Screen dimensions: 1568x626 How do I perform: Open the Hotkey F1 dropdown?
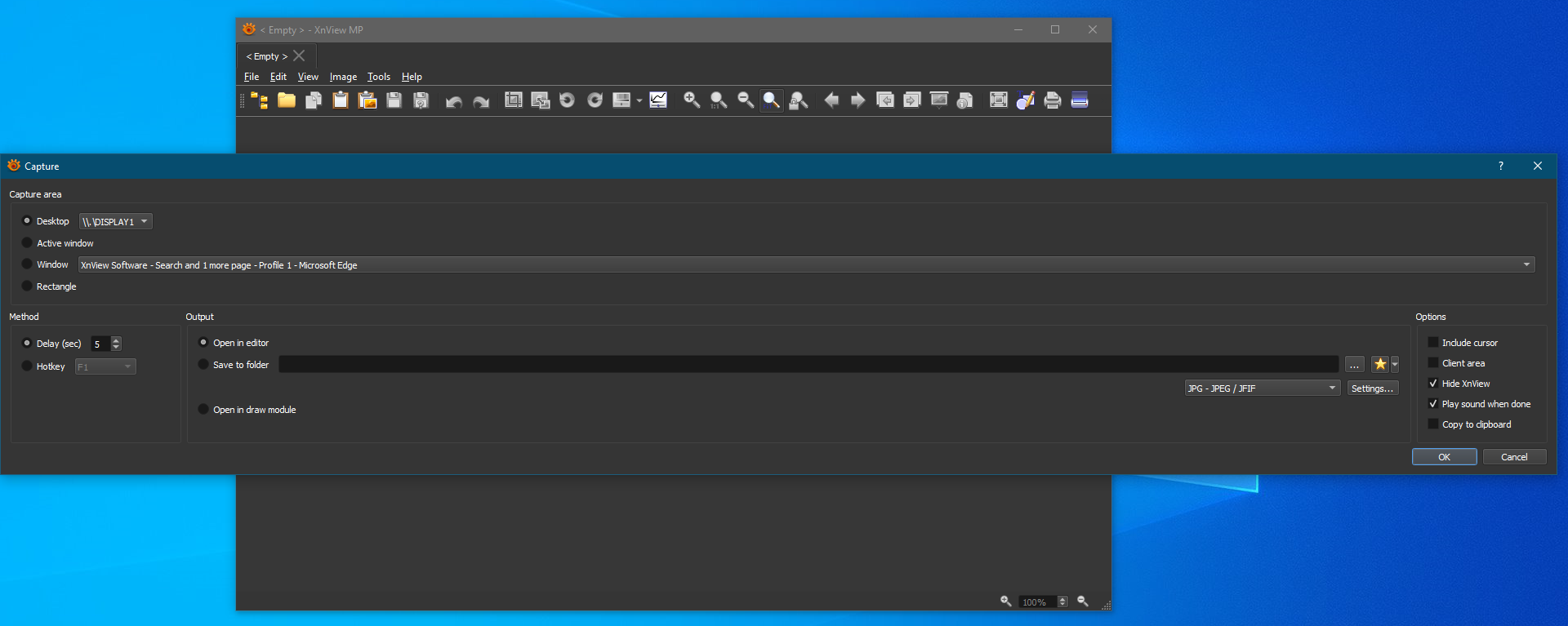[105, 367]
